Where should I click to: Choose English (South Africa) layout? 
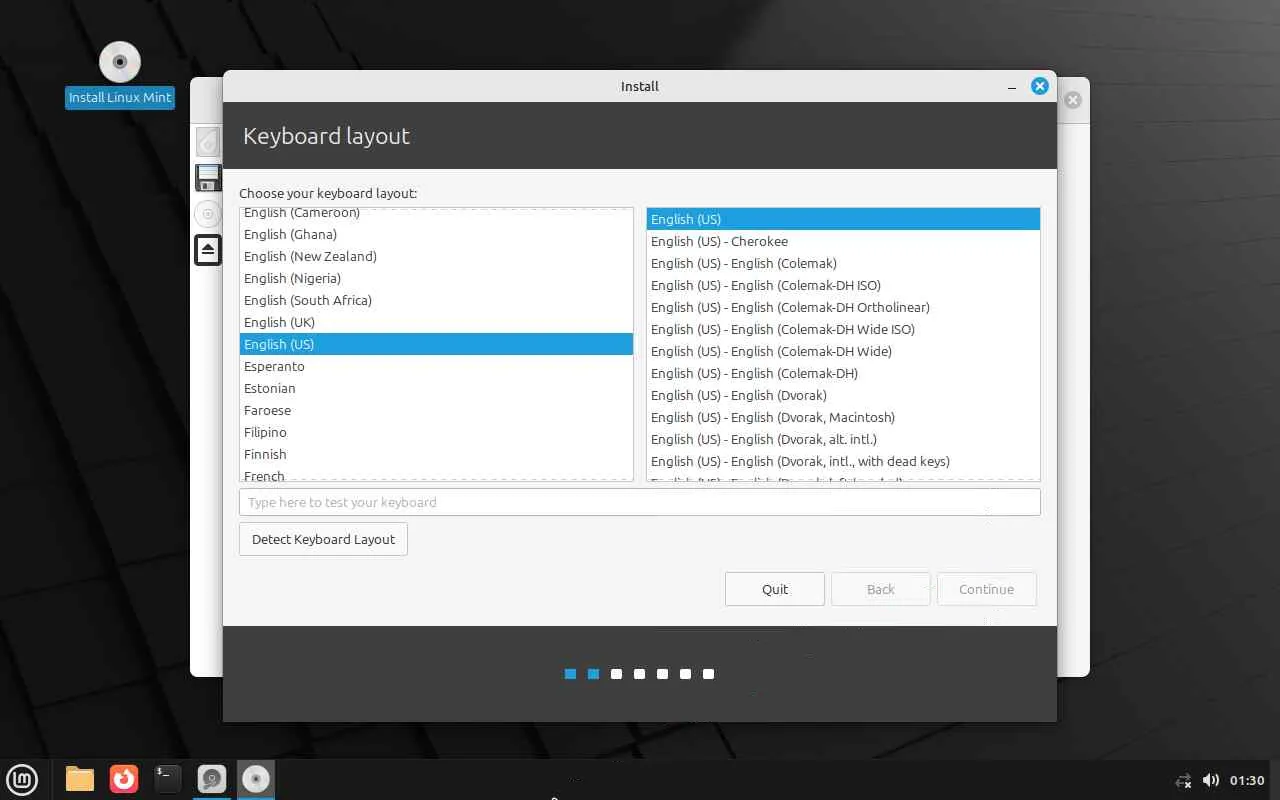[x=436, y=300]
